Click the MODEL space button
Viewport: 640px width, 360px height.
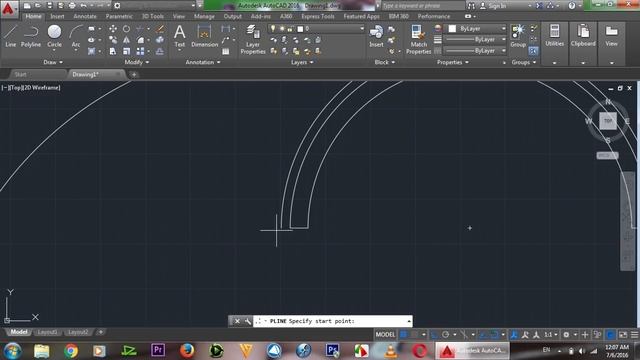(385, 335)
